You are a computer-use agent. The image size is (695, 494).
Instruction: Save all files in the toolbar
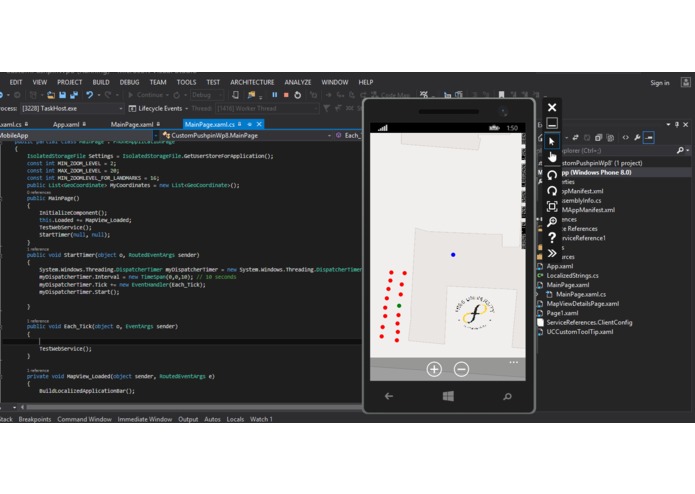pos(74,95)
